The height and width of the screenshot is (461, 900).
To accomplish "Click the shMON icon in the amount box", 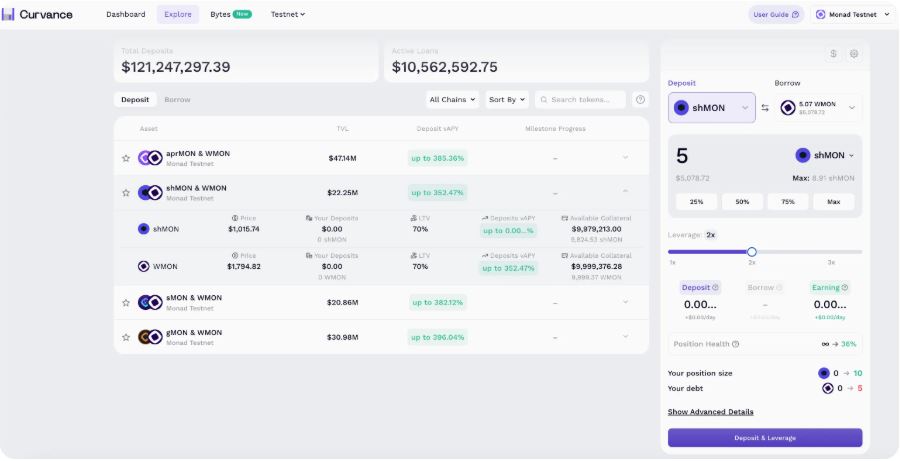I will (x=803, y=155).
